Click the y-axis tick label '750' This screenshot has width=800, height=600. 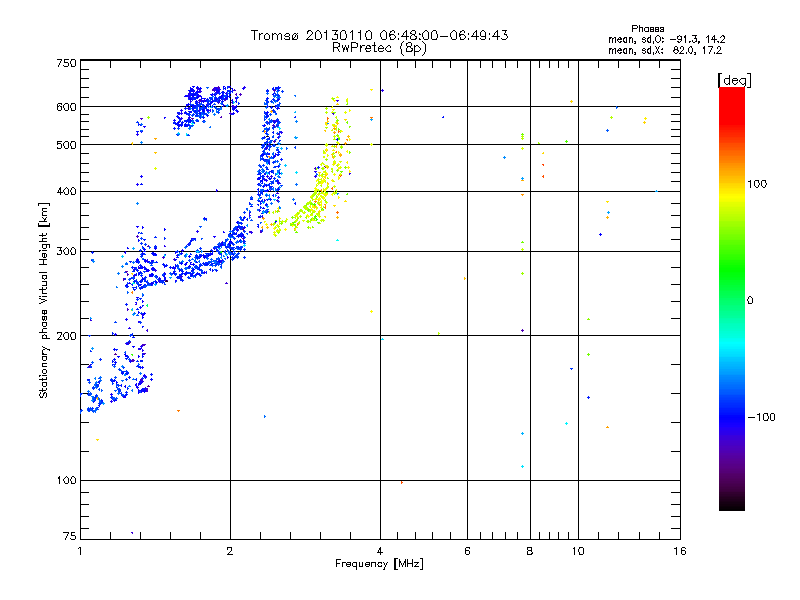coord(66,63)
